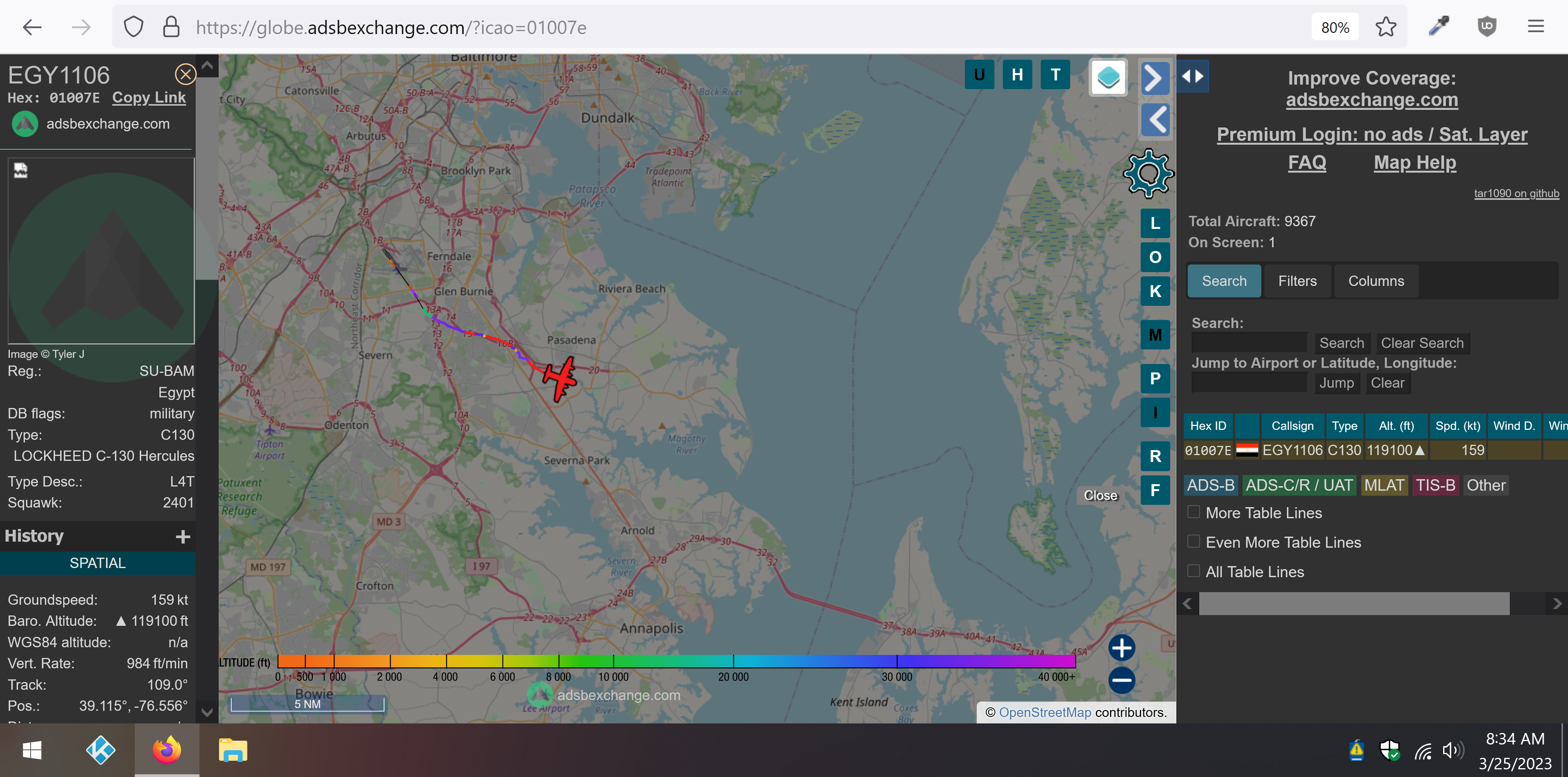Toggle the M map button

(x=1155, y=335)
